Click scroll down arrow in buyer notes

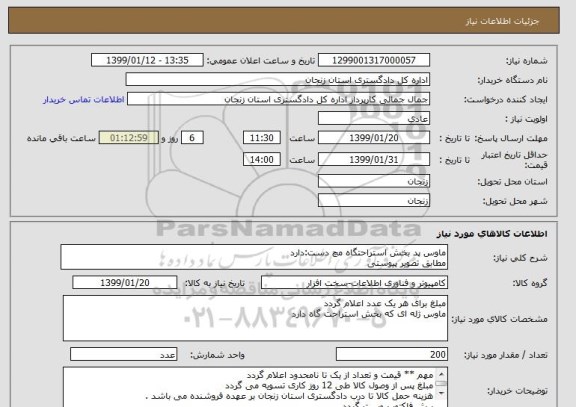tap(441, 393)
